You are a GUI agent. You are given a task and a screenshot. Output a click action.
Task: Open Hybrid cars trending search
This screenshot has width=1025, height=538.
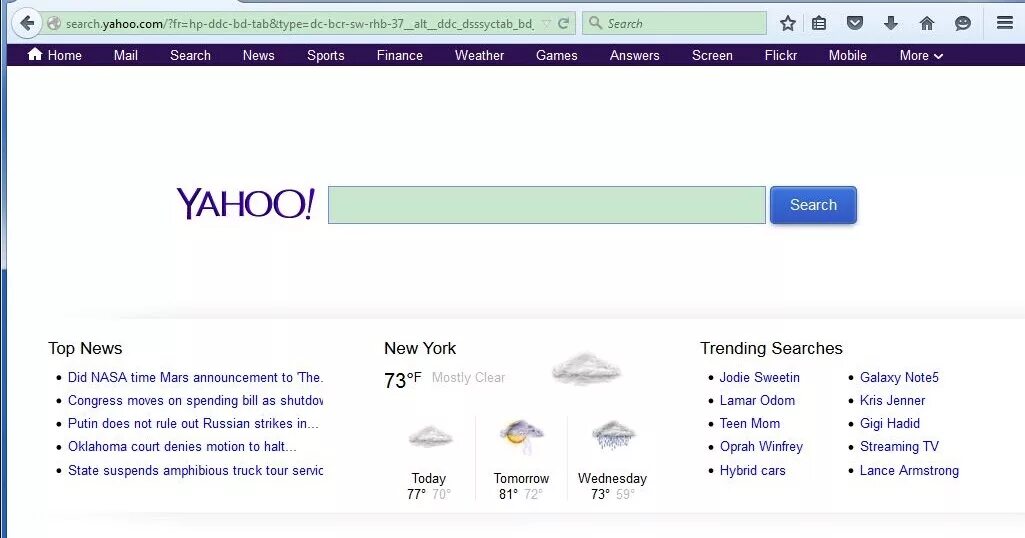(752, 470)
